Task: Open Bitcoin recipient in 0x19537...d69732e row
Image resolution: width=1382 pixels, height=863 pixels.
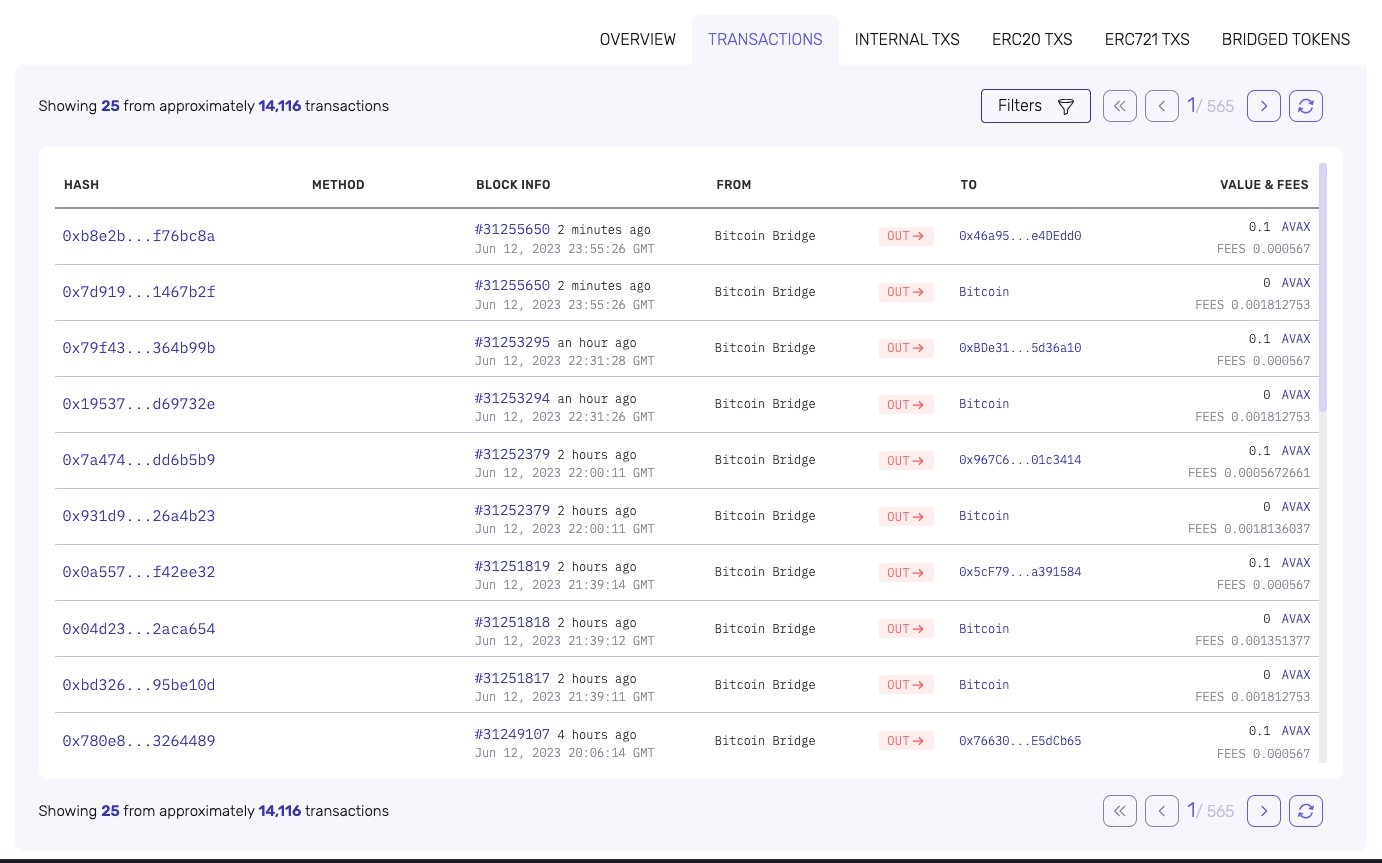Action: tap(984, 404)
